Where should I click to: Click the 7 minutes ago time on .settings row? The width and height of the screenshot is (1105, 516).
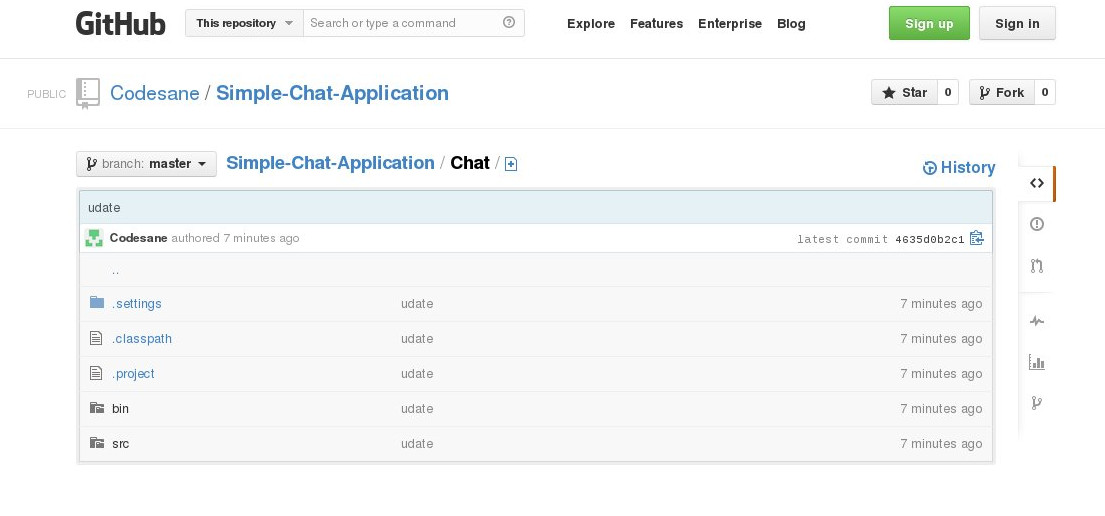pos(941,304)
